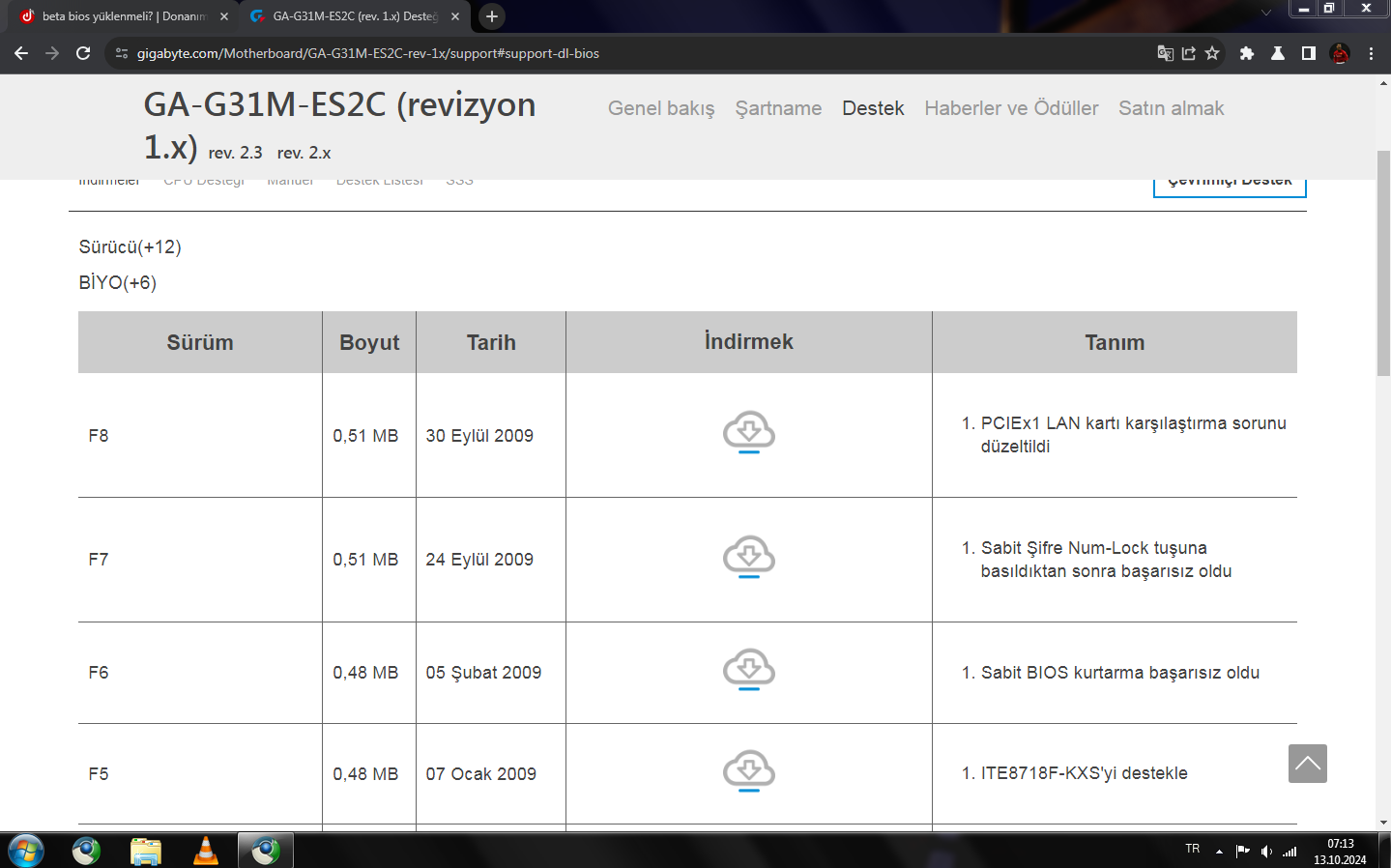Image resolution: width=1391 pixels, height=868 pixels.
Task: Open the Google Translate page icon
Action: tap(1165, 53)
